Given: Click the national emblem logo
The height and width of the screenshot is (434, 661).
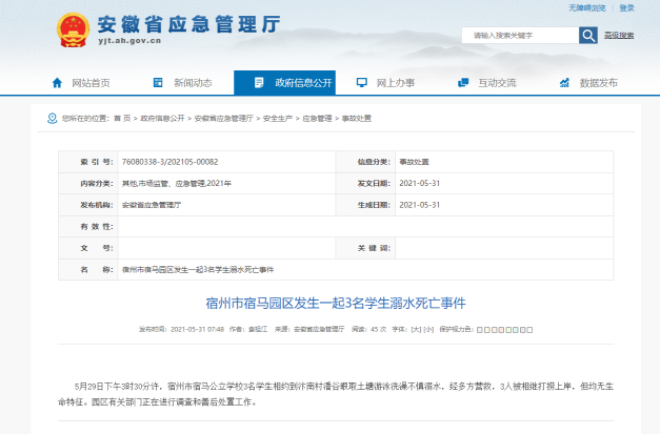Looking at the screenshot, I should tap(73, 30).
